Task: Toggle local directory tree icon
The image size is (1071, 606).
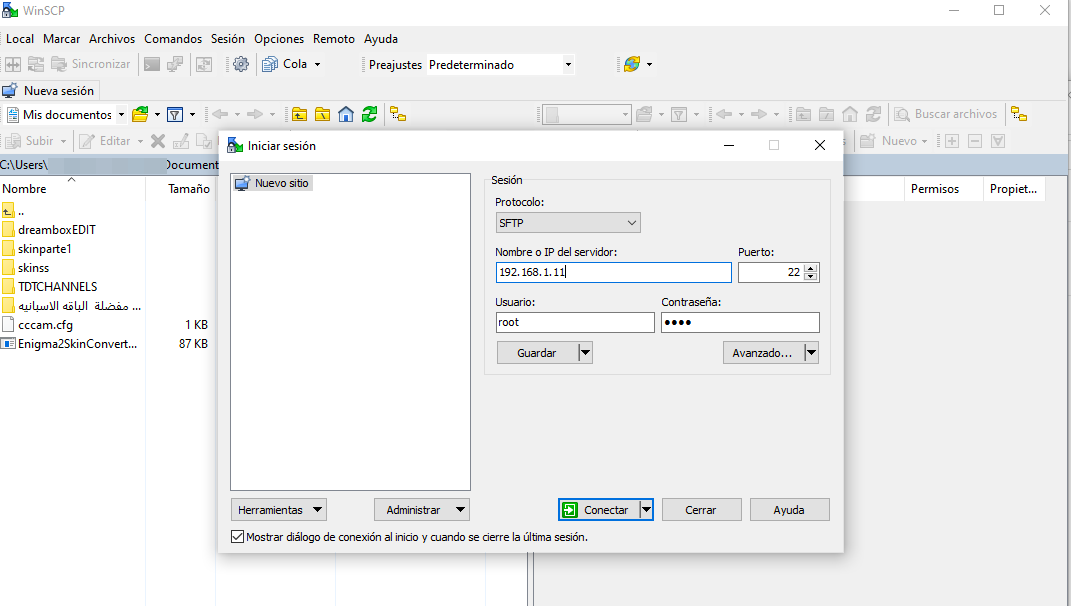Action: tap(398, 114)
